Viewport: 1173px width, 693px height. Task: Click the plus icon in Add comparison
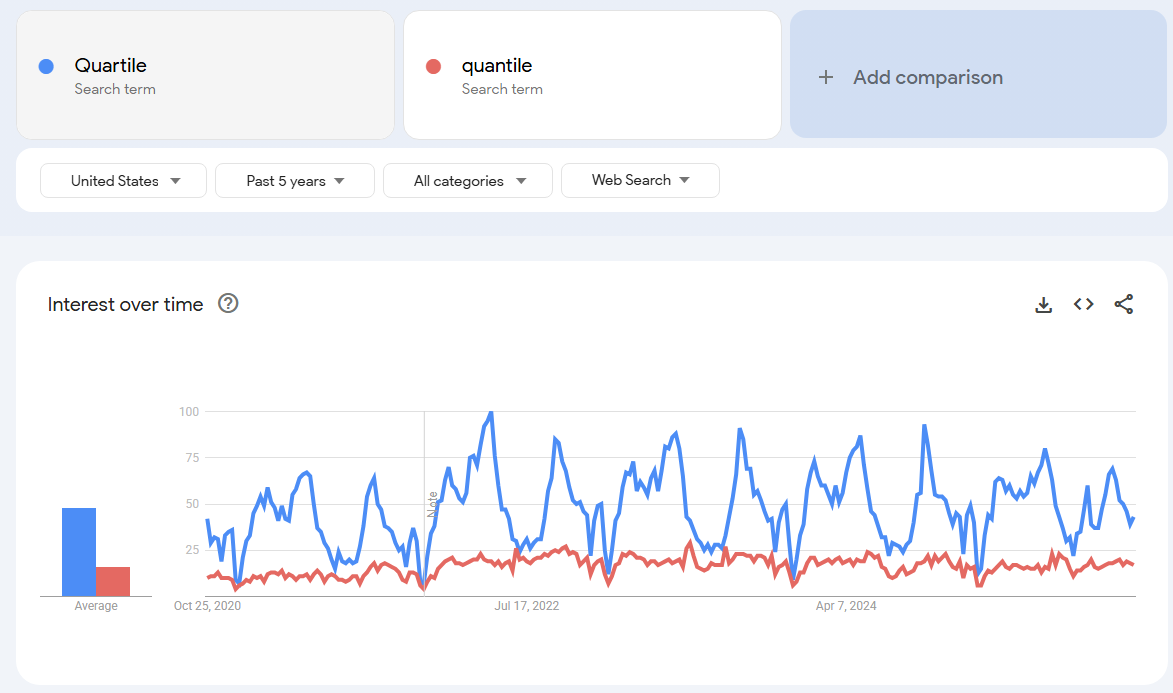click(x=825, y=77)
